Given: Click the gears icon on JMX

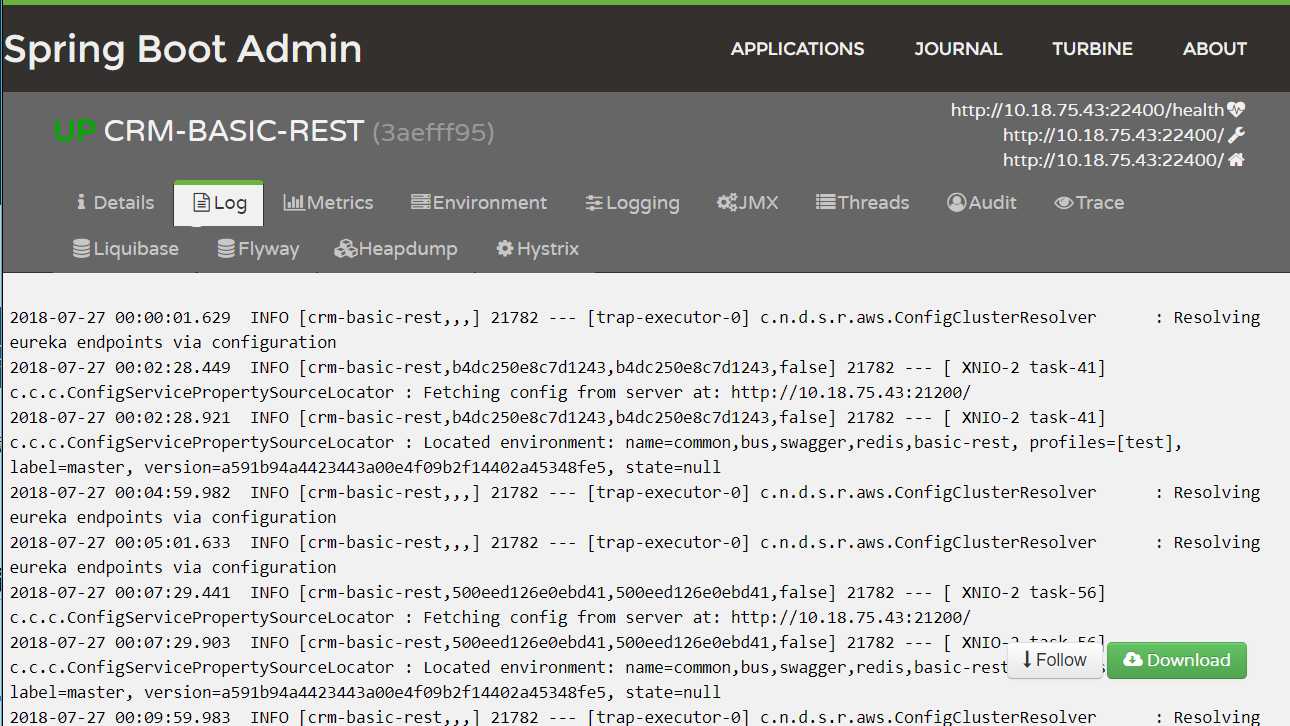Looking at the screenshot, I should 727,203.
